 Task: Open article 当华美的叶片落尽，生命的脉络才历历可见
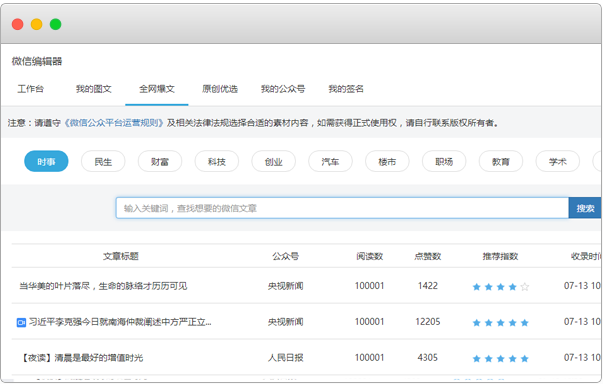coord(103,286)
